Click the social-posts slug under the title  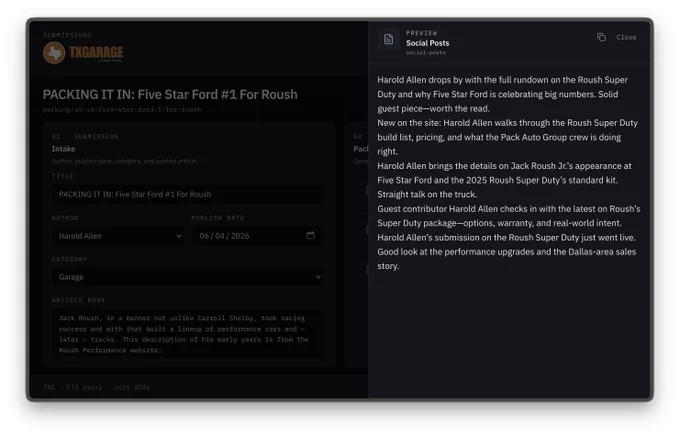(425, 53)
